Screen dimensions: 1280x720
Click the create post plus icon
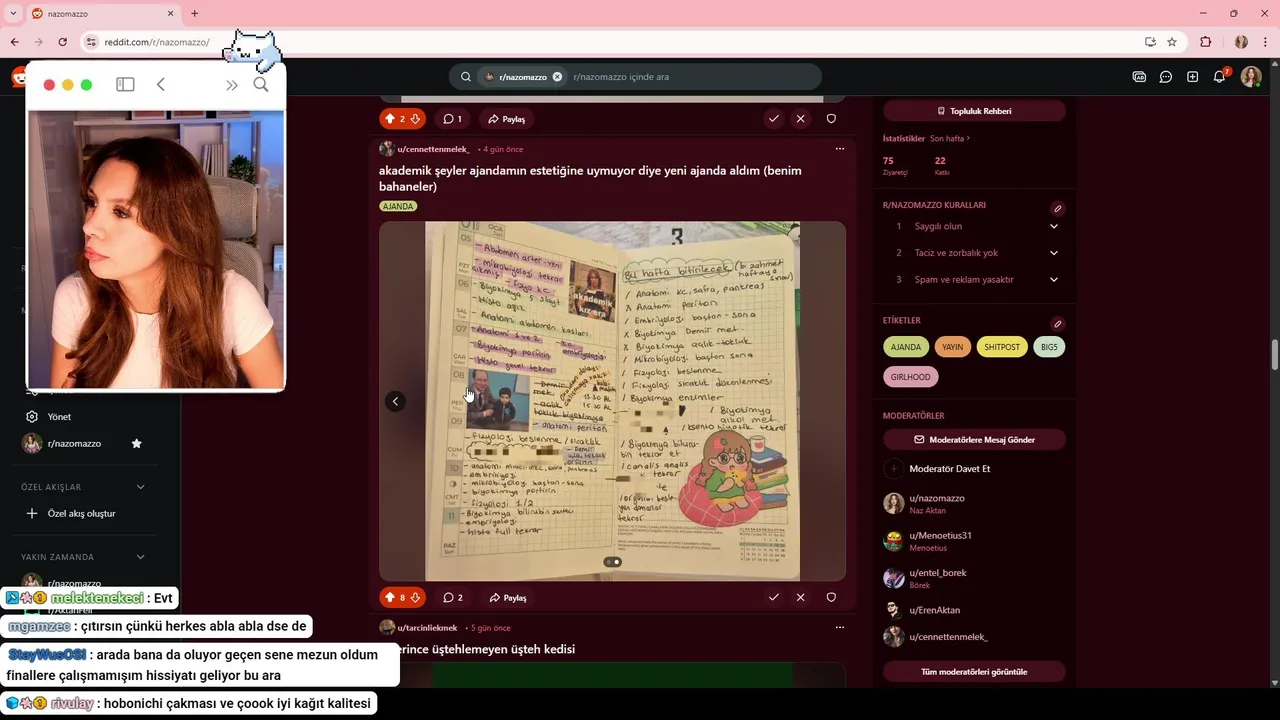pos(1192,77)
